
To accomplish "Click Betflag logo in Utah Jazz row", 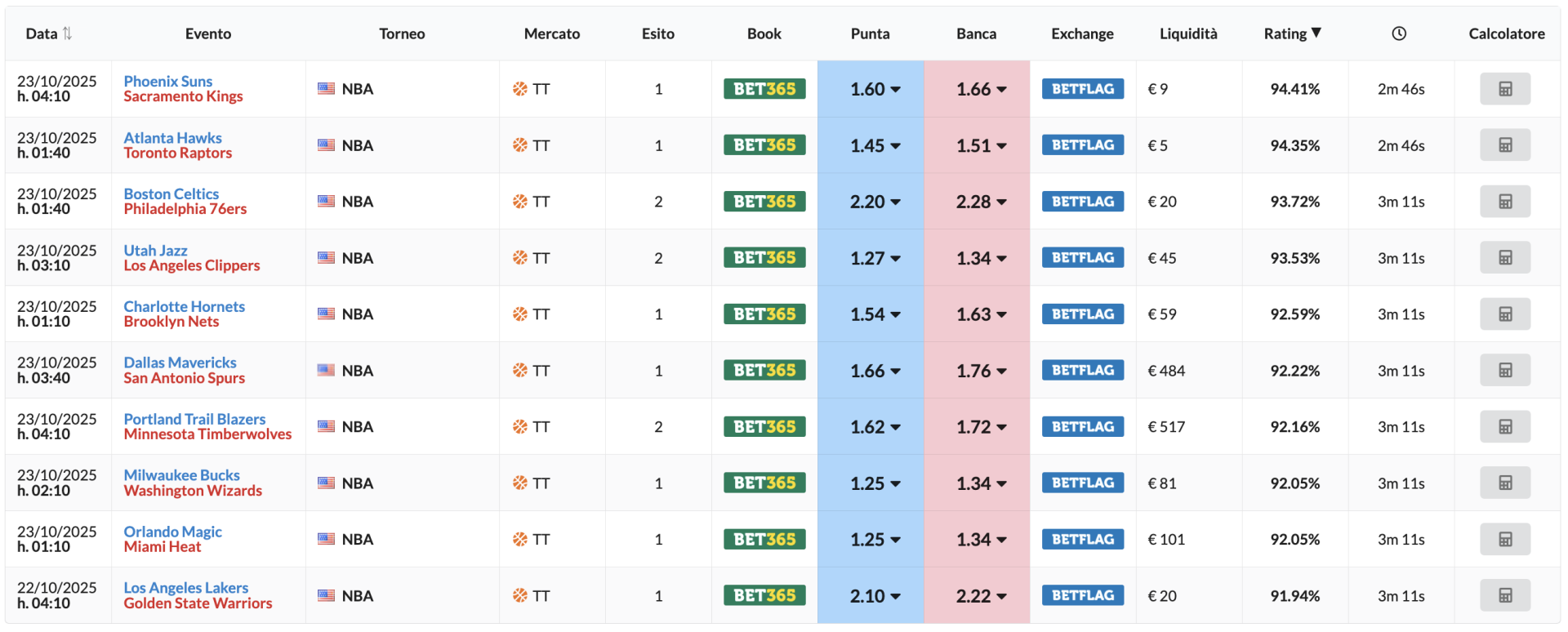I will pyautogui.click(x=1082, y=258).
